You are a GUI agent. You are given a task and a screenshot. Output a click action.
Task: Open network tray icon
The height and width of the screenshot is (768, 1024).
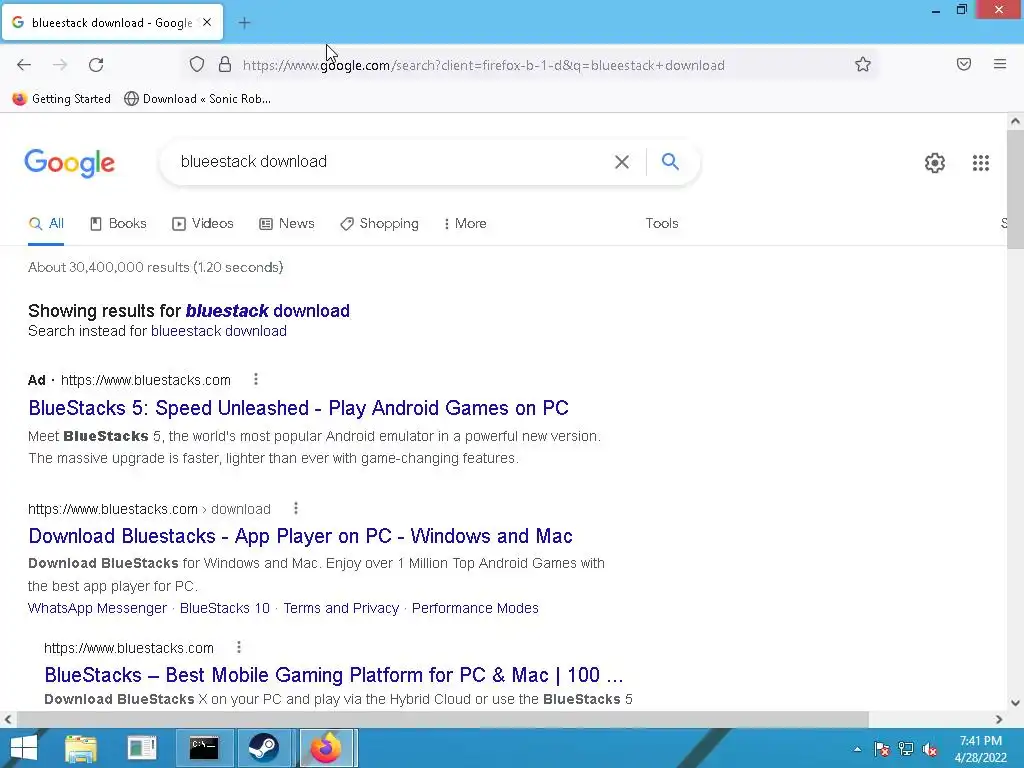pyautogui.click(x=906, y=749)
